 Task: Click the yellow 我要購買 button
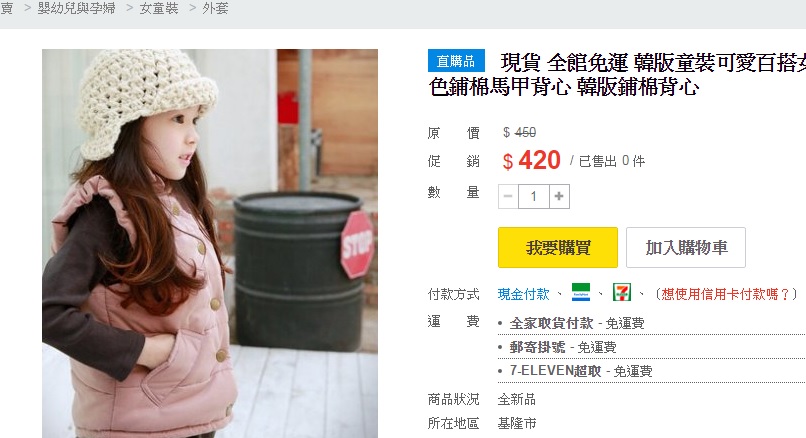click(x=558, y=247)
